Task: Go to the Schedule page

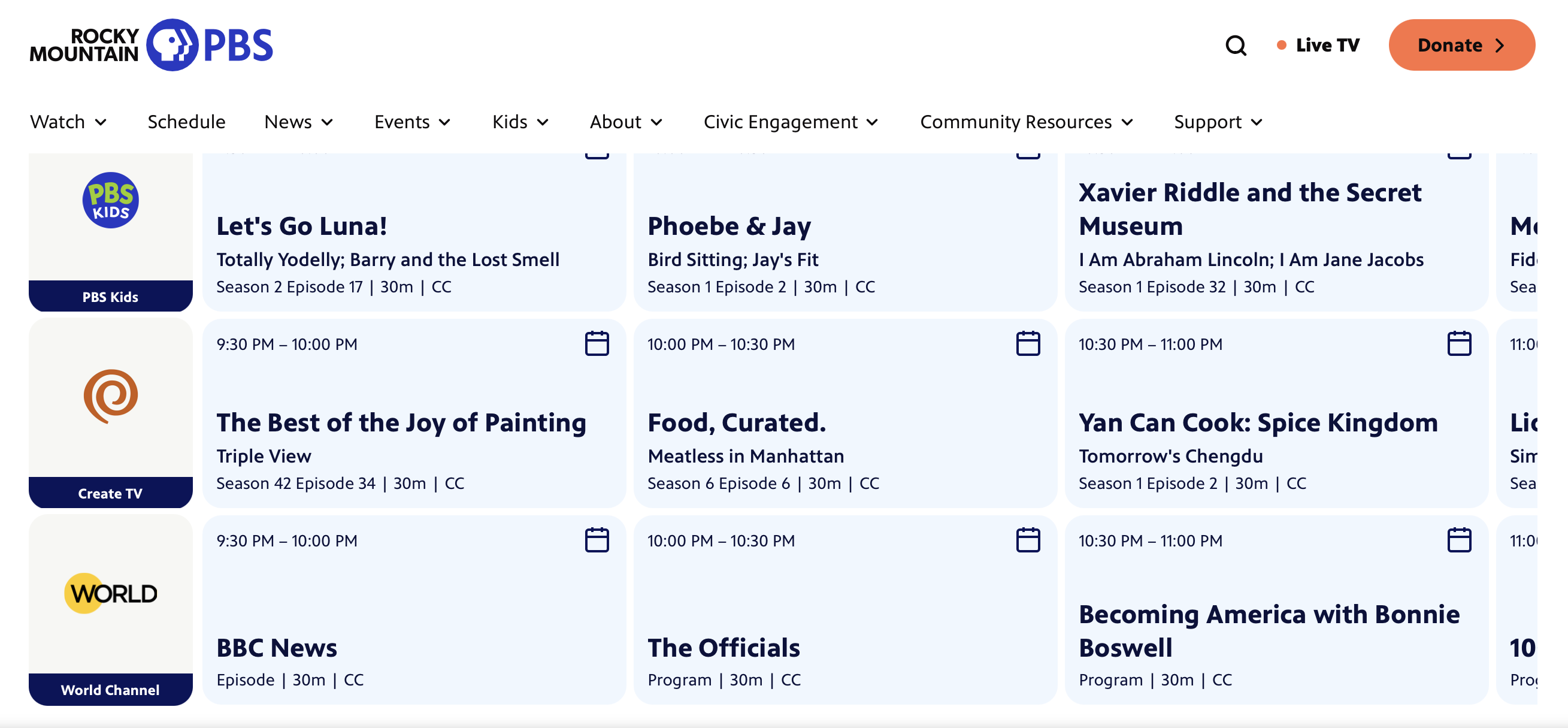Action: pos(186,122)
